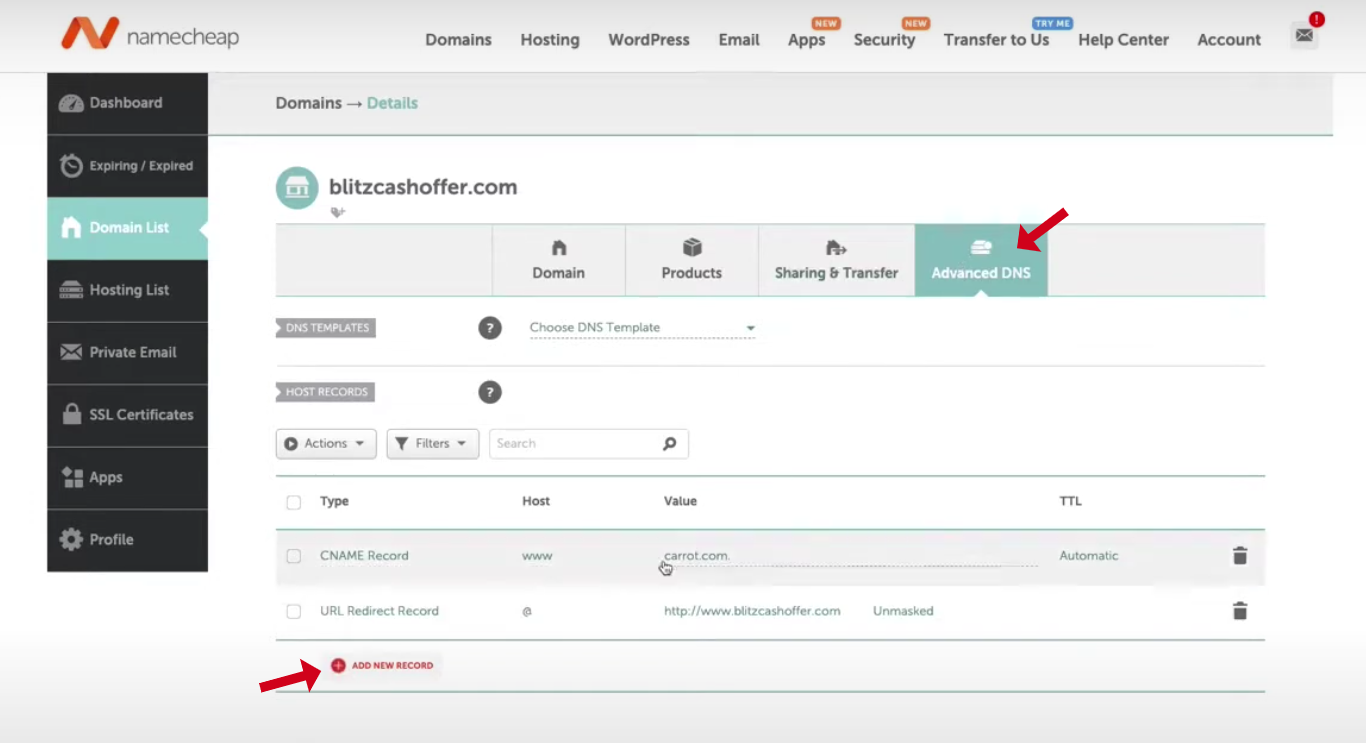Click the TTL column header

point(1071,502)
